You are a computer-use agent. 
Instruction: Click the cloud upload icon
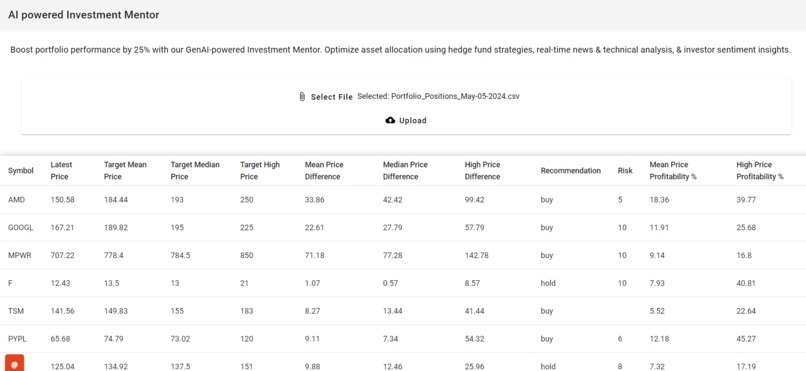pos(390,120)
